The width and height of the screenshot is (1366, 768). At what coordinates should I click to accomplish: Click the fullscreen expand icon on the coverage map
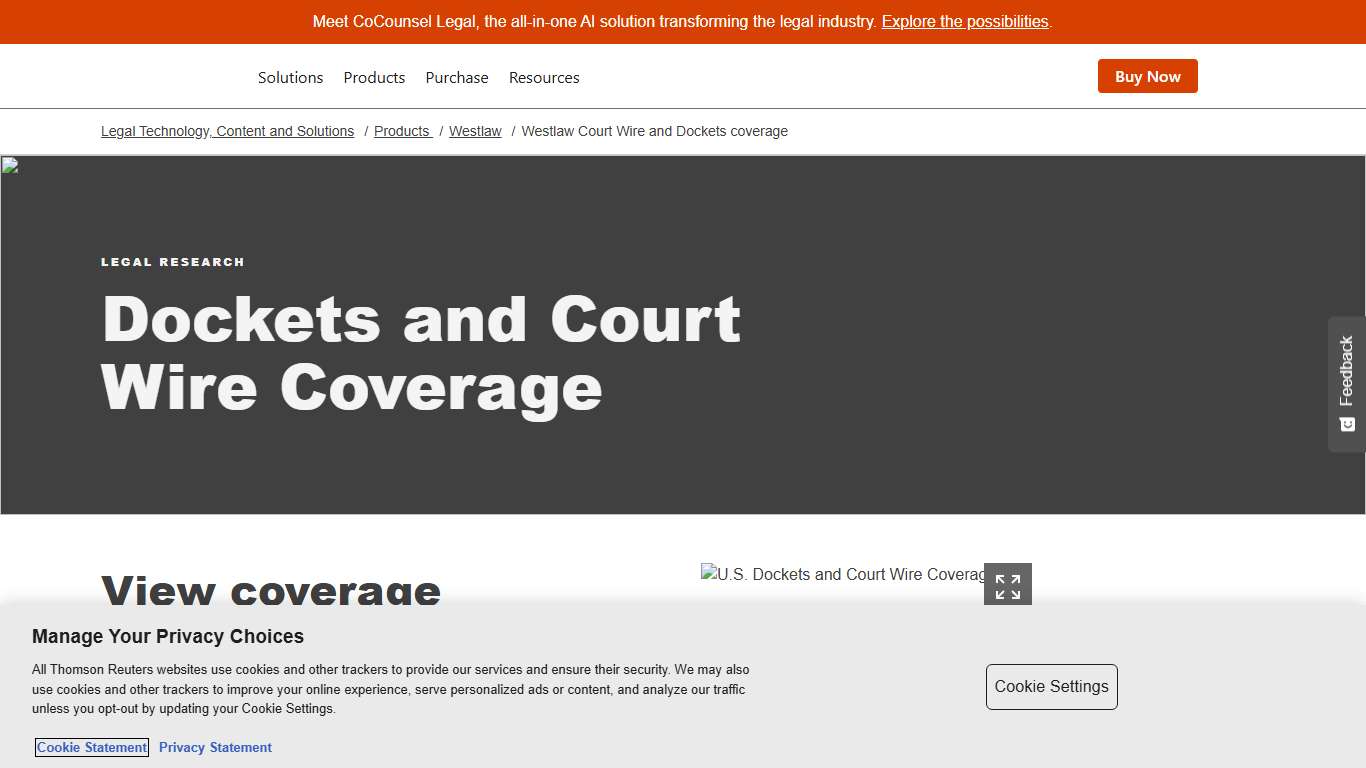point(1007,584)
